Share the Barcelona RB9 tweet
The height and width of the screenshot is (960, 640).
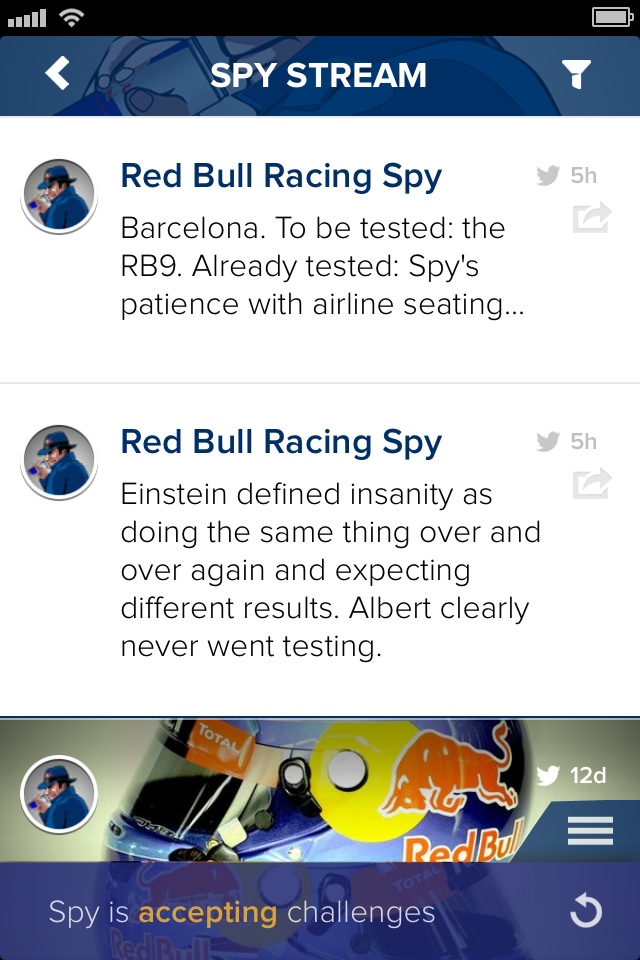(591, 217)
